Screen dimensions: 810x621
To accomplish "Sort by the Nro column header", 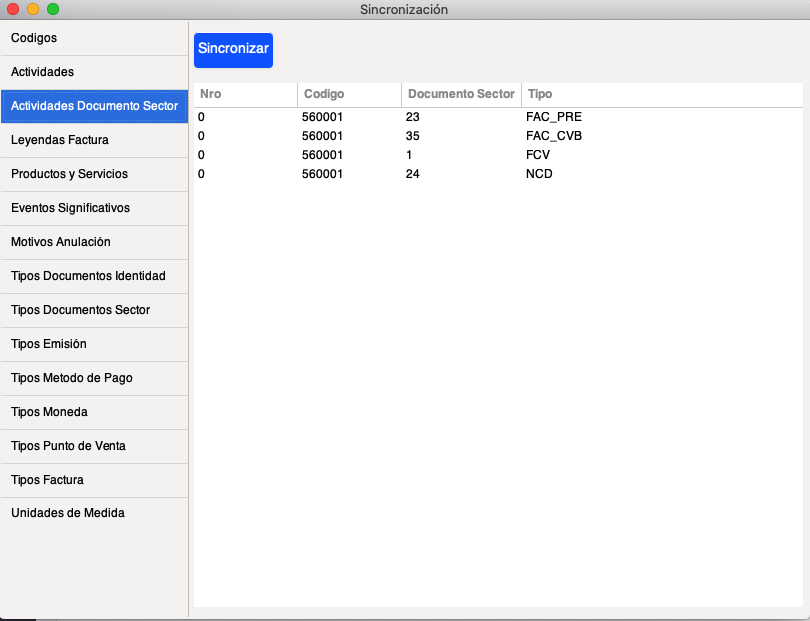I will (245, 94).
